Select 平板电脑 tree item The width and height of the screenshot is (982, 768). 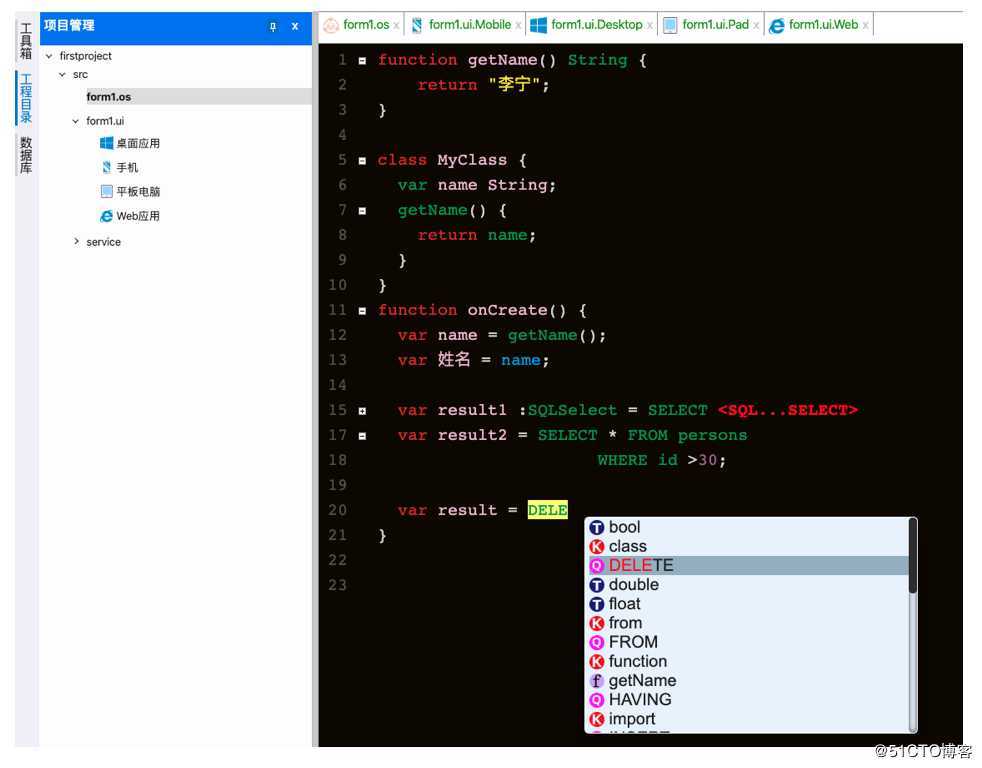tap(138, 191)
